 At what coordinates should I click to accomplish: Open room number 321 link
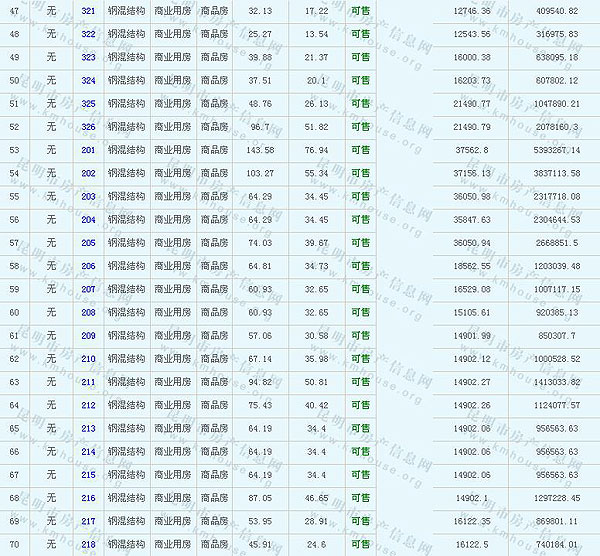88,11
